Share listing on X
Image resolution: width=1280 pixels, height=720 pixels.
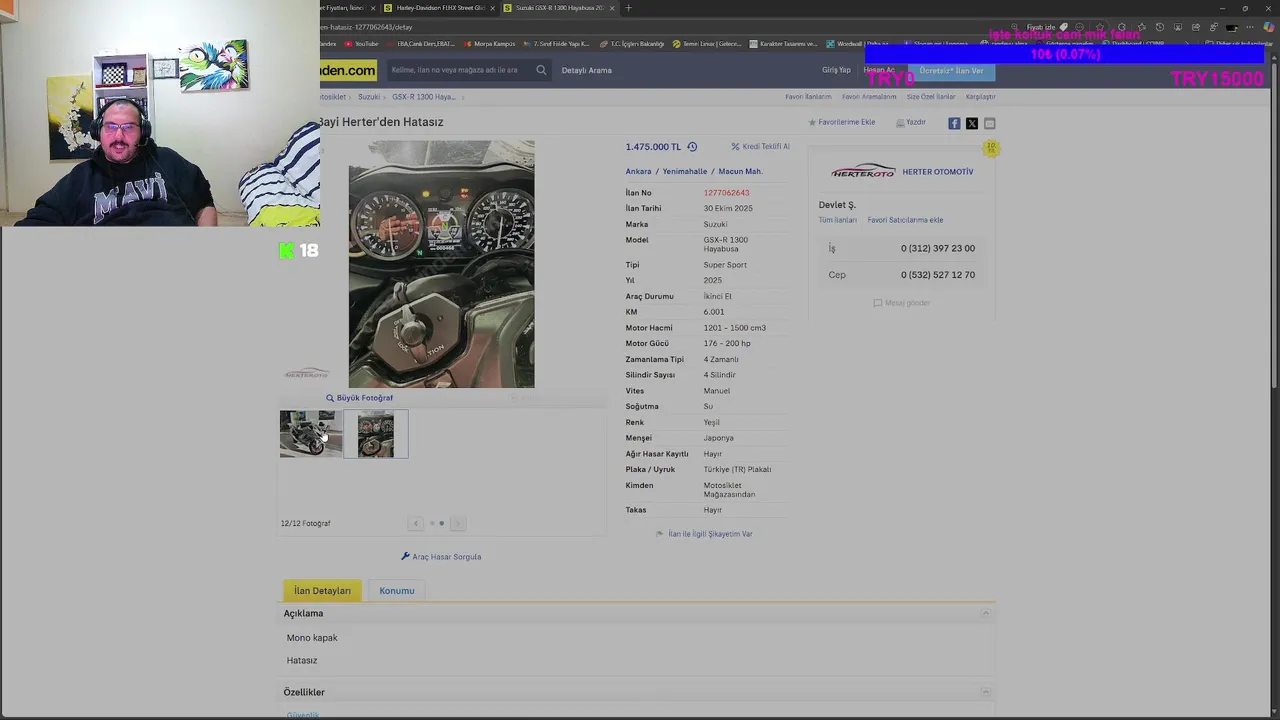pos(972,123)
